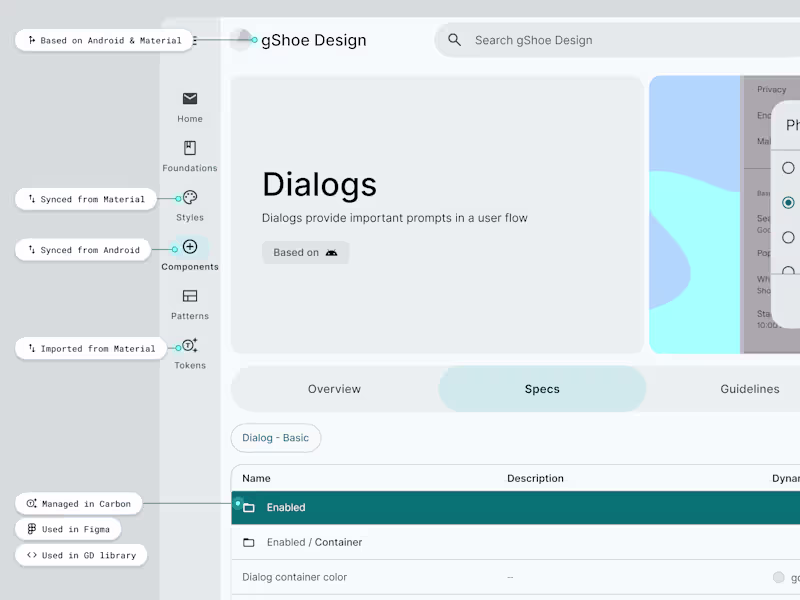Click the Dialog container color swatch
This screenshot has width=800, height=600.
point(778,577)
